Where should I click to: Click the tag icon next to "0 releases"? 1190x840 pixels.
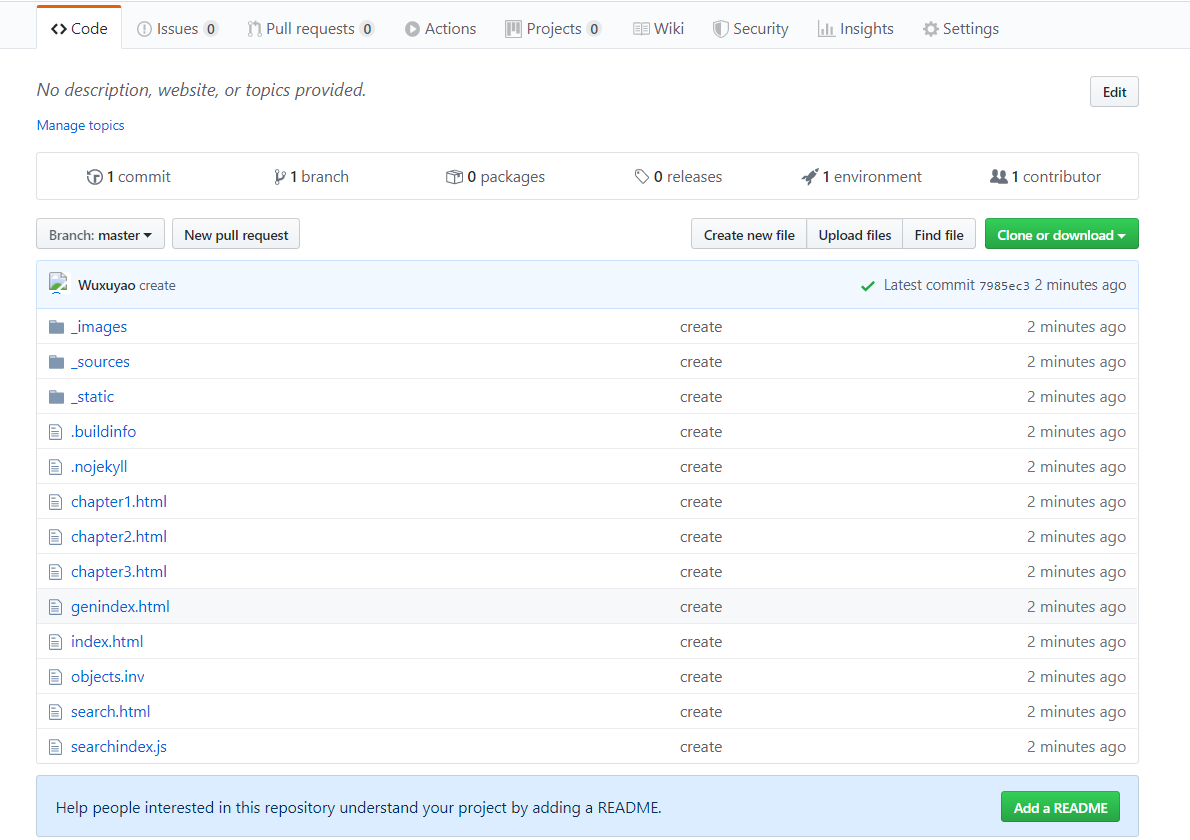[643, 176]
